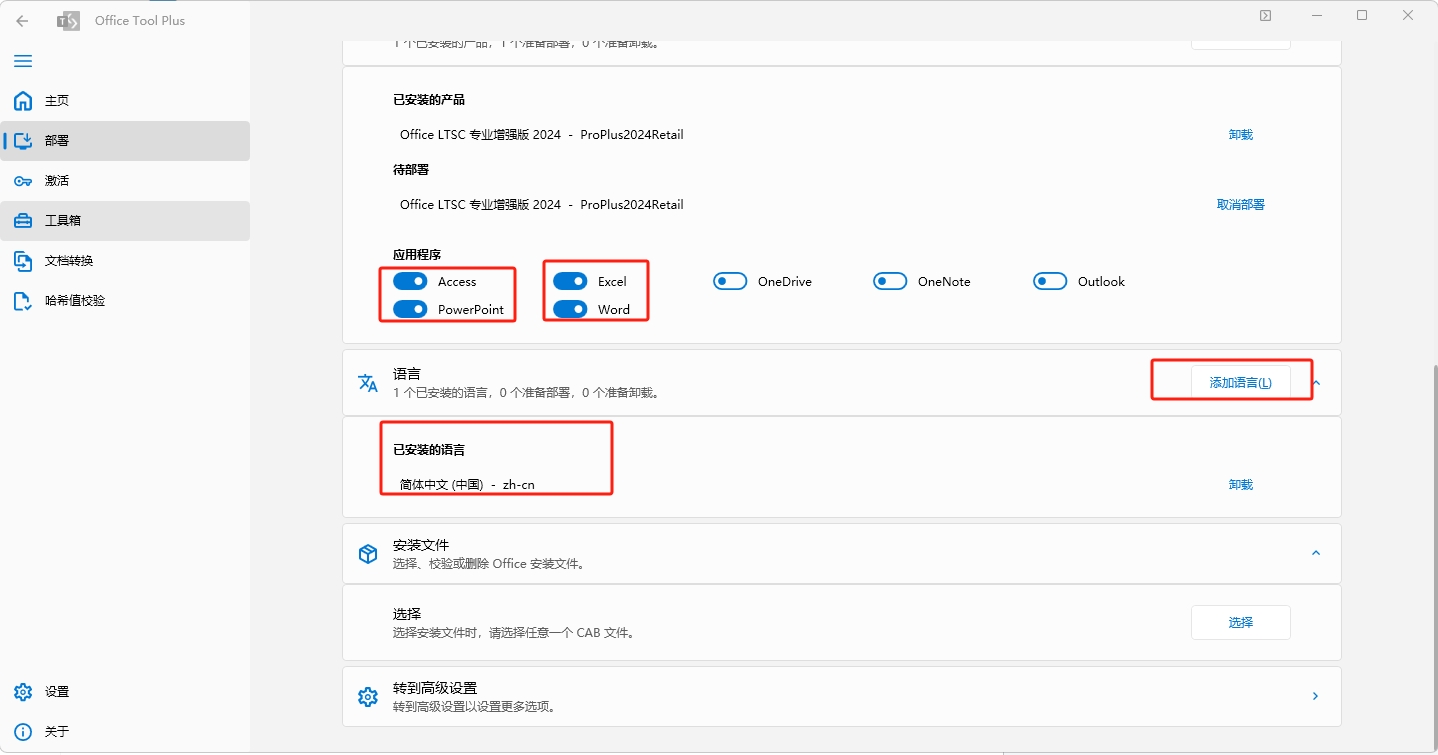Click 取消部署 to cancel deployment
The width and height of the screenshot is (1438, 755).
[1240, 203]
